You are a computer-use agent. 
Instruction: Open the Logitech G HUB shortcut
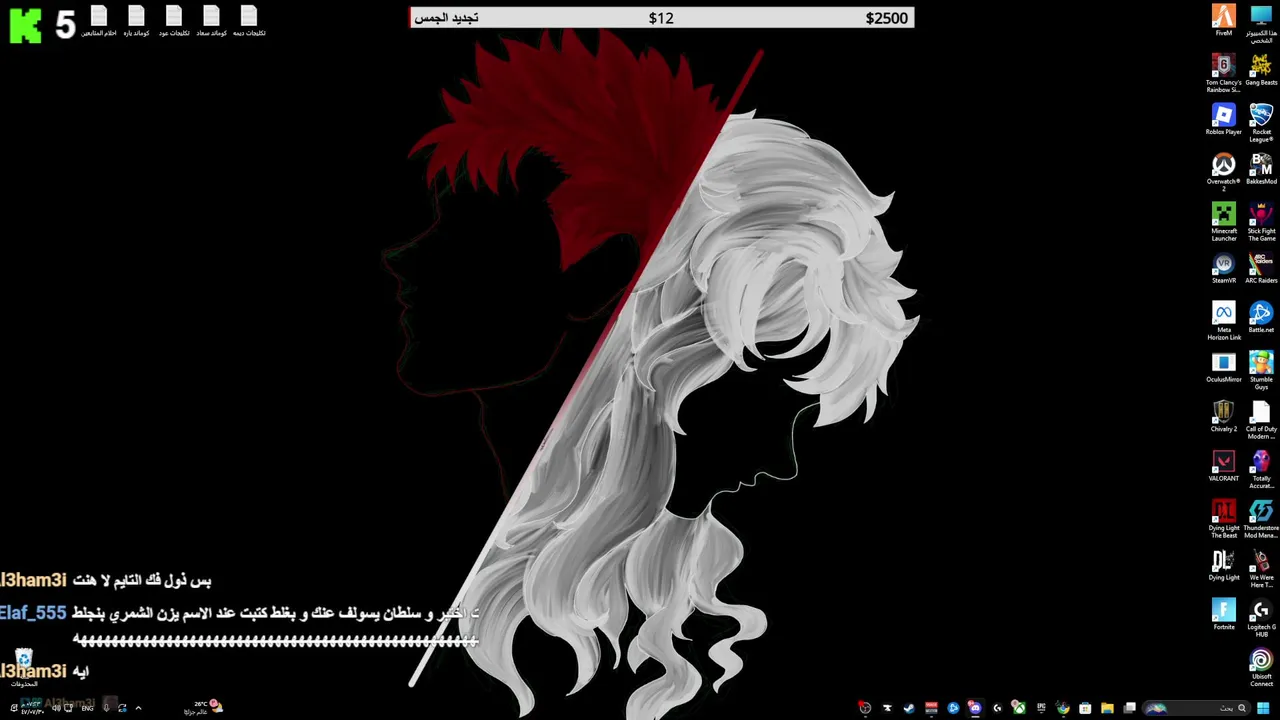tap(1261, 618)
